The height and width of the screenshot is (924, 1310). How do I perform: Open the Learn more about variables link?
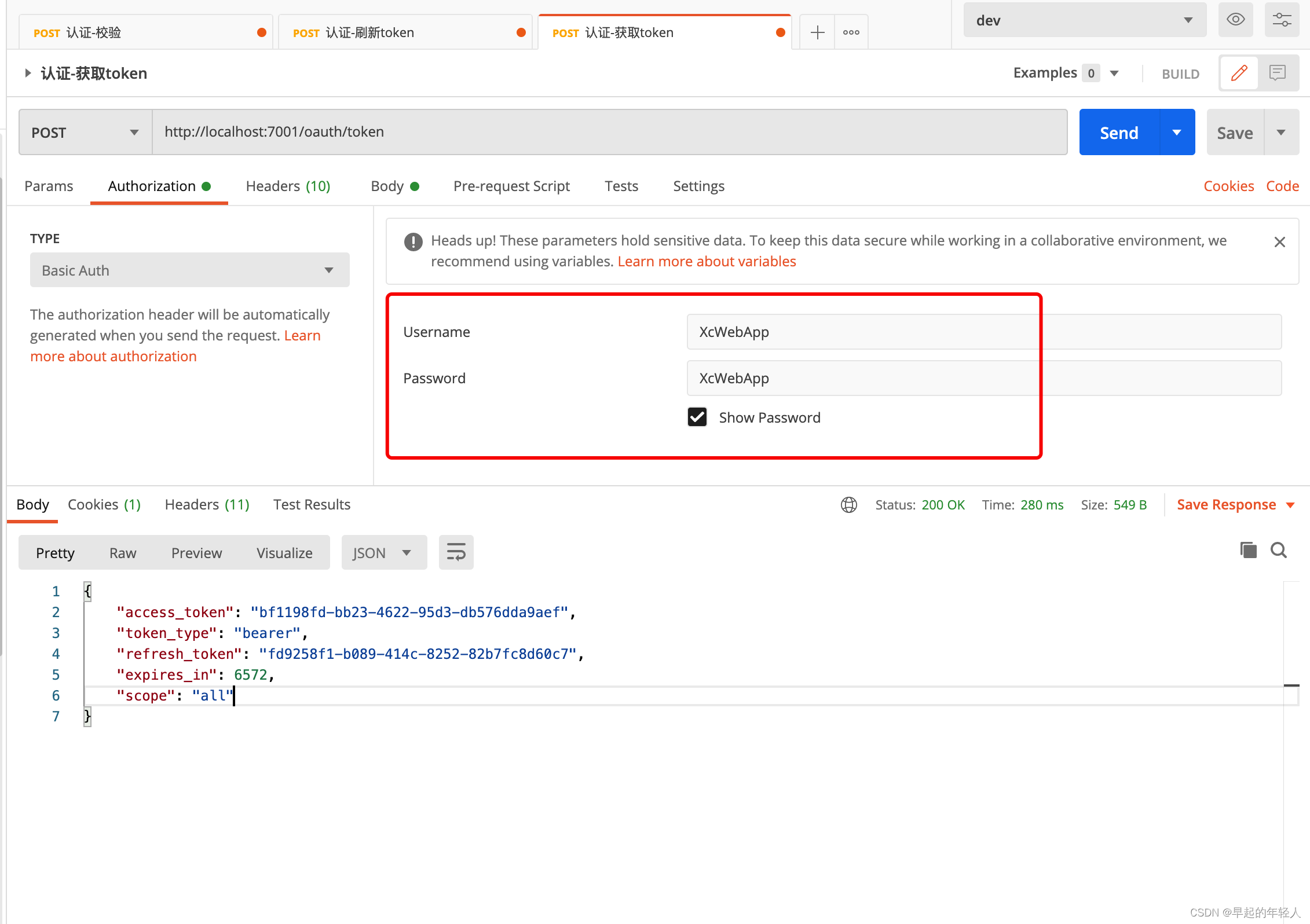click(x=707, y=261)
